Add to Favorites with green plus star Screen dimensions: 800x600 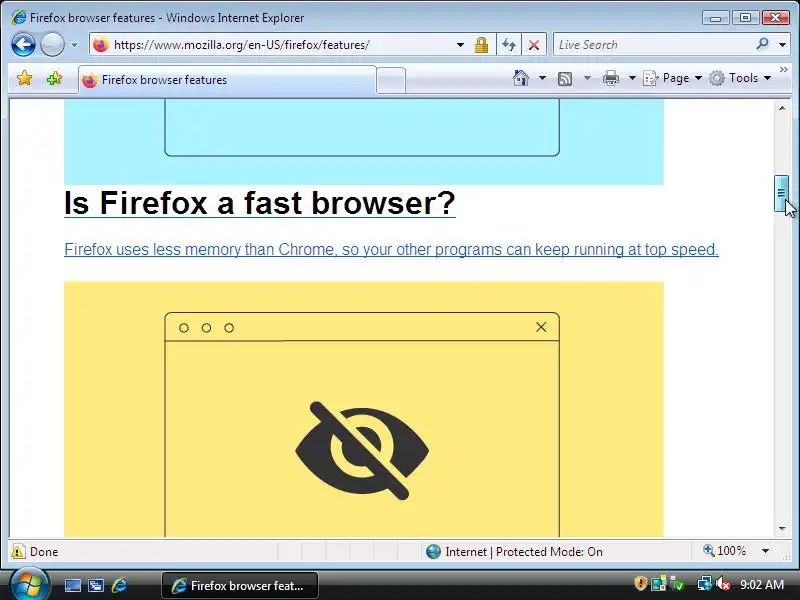pos(54,79)
